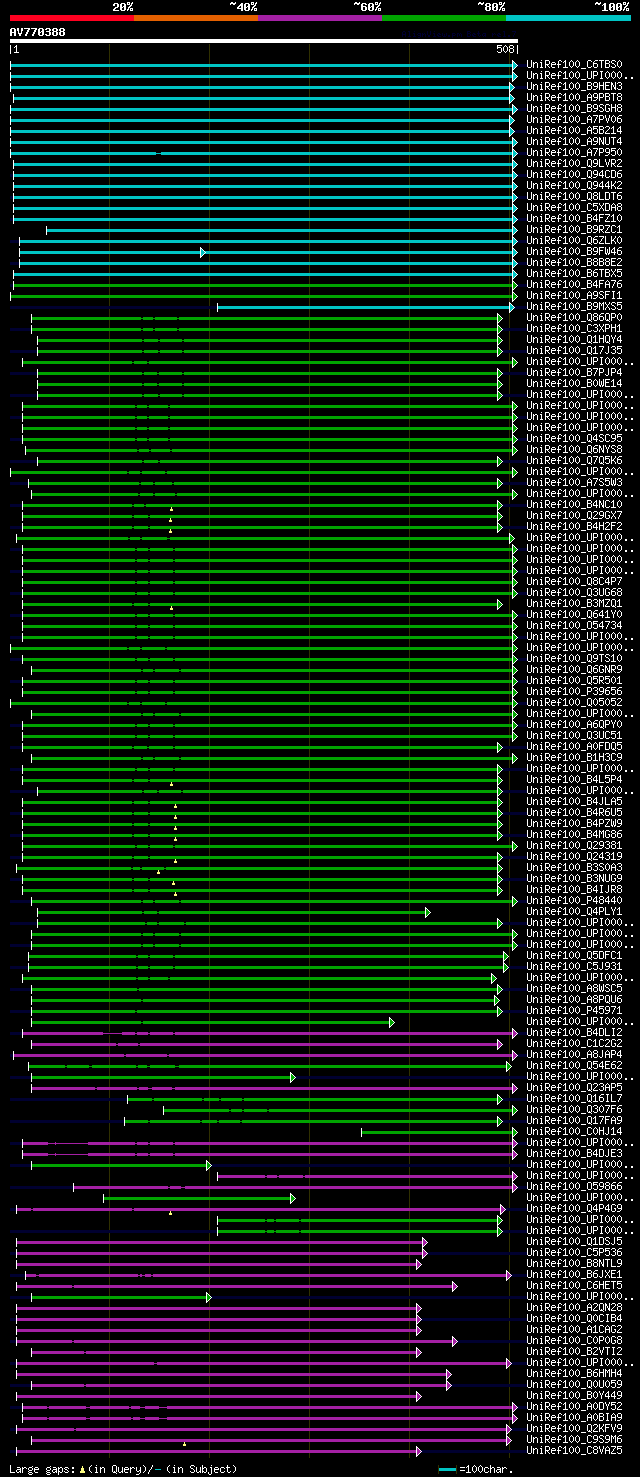The image size is (640, 1477).
Task: Open hit UniRef100_Q8LDT6
Action: point(573,197)
